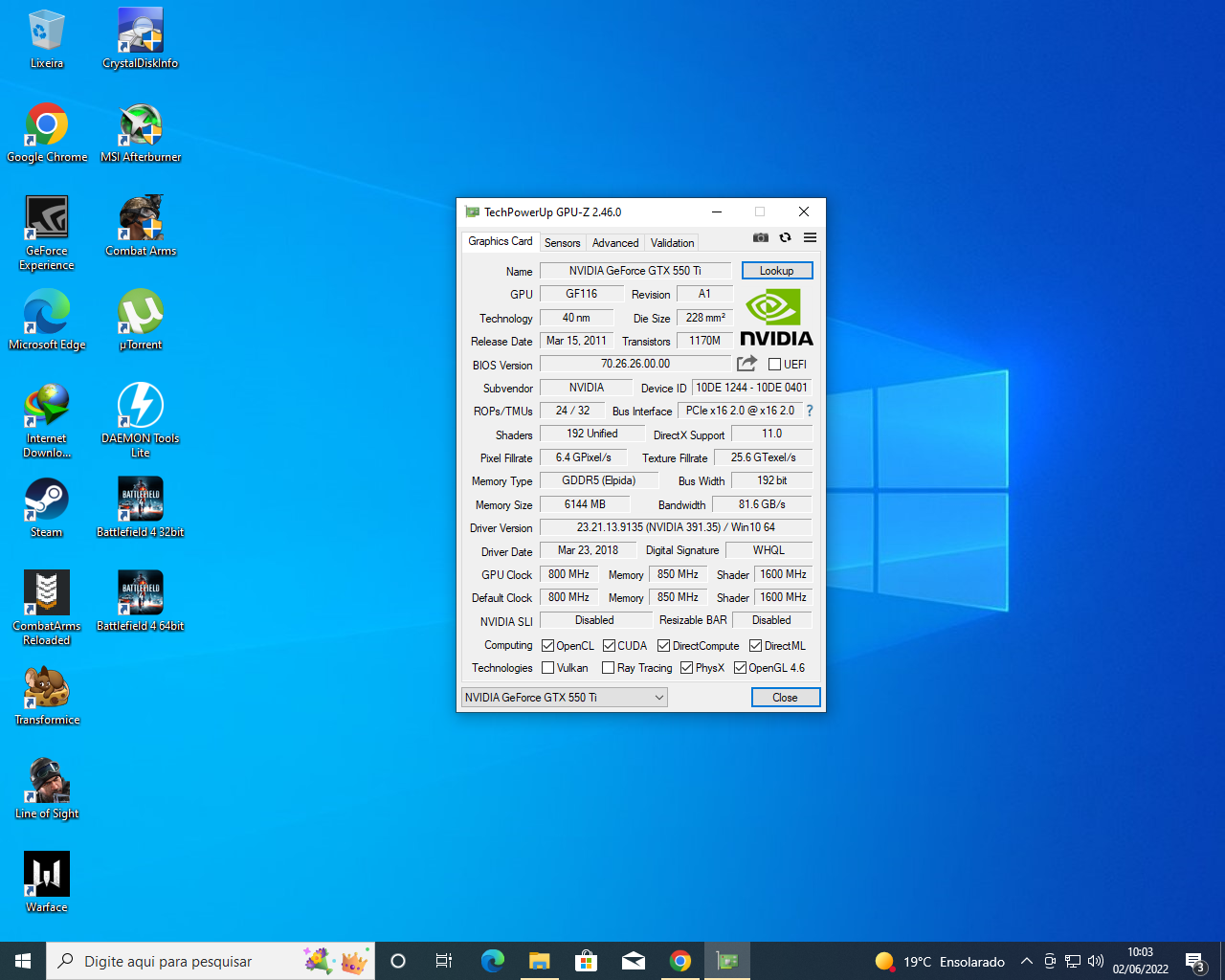Open weather widget showing 19°C Ensolarado
The image size is (1225, 980).
point(940,961)
